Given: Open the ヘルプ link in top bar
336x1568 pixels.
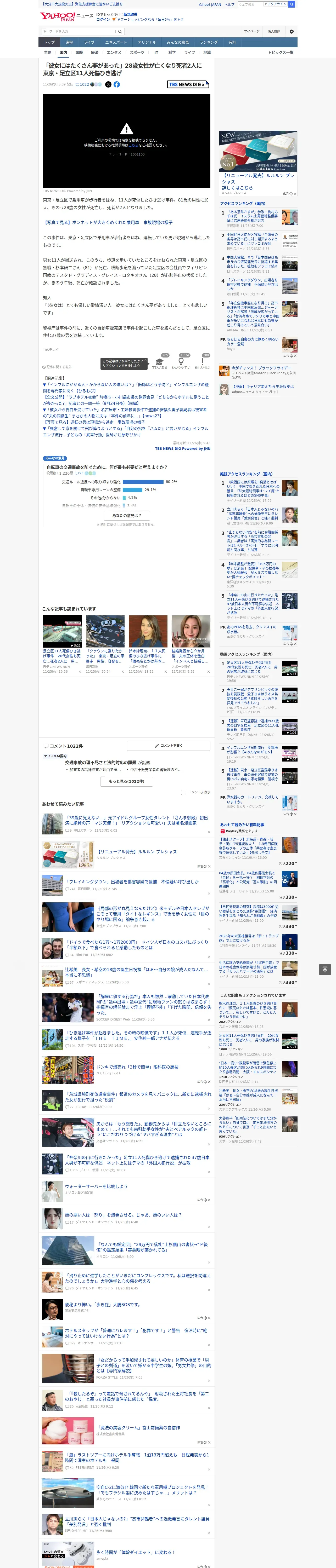Looking at the screenshot, I should [x=229, y=4].
